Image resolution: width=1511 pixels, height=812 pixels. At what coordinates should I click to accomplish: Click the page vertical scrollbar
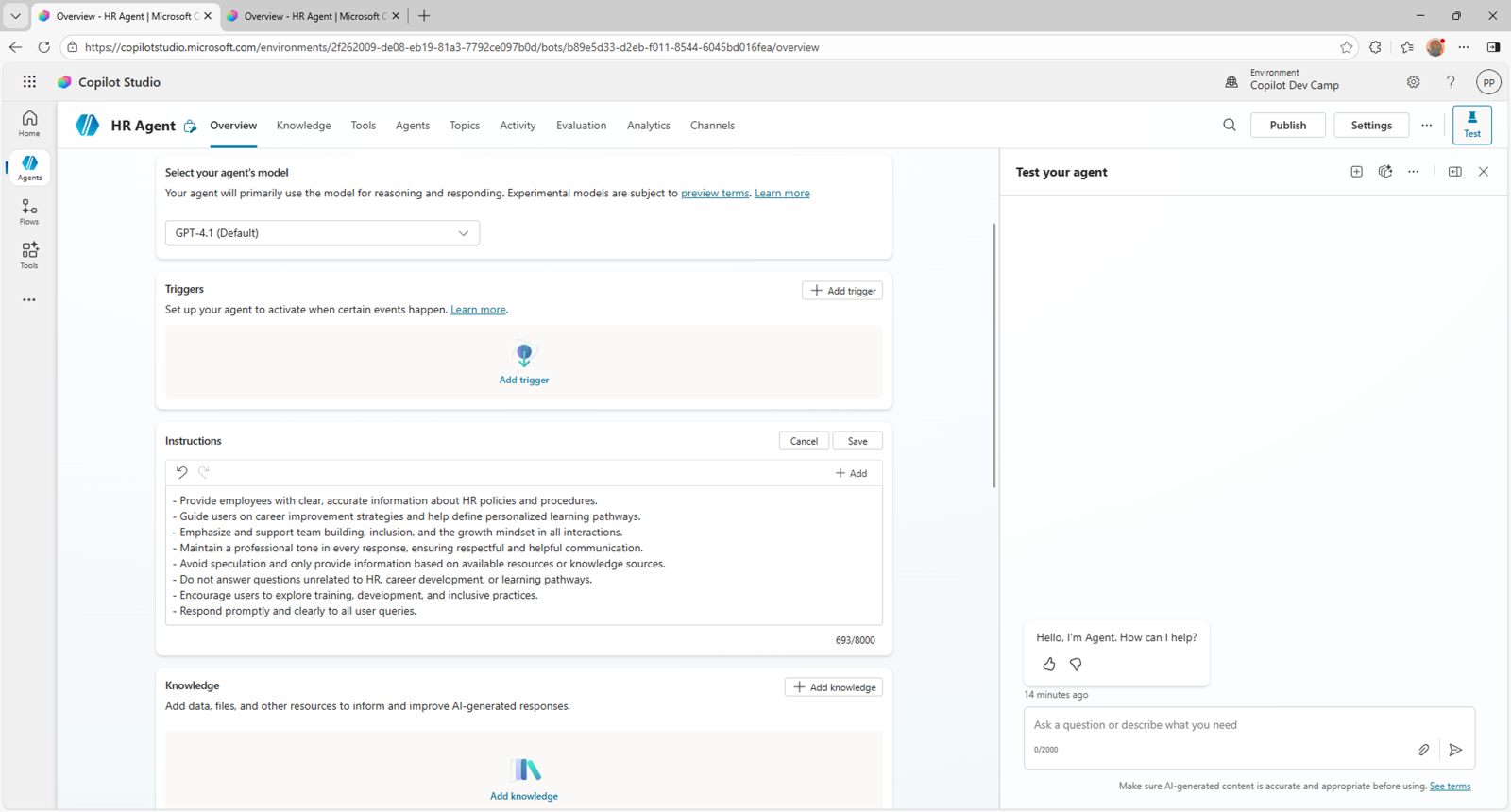click(993, 355)
